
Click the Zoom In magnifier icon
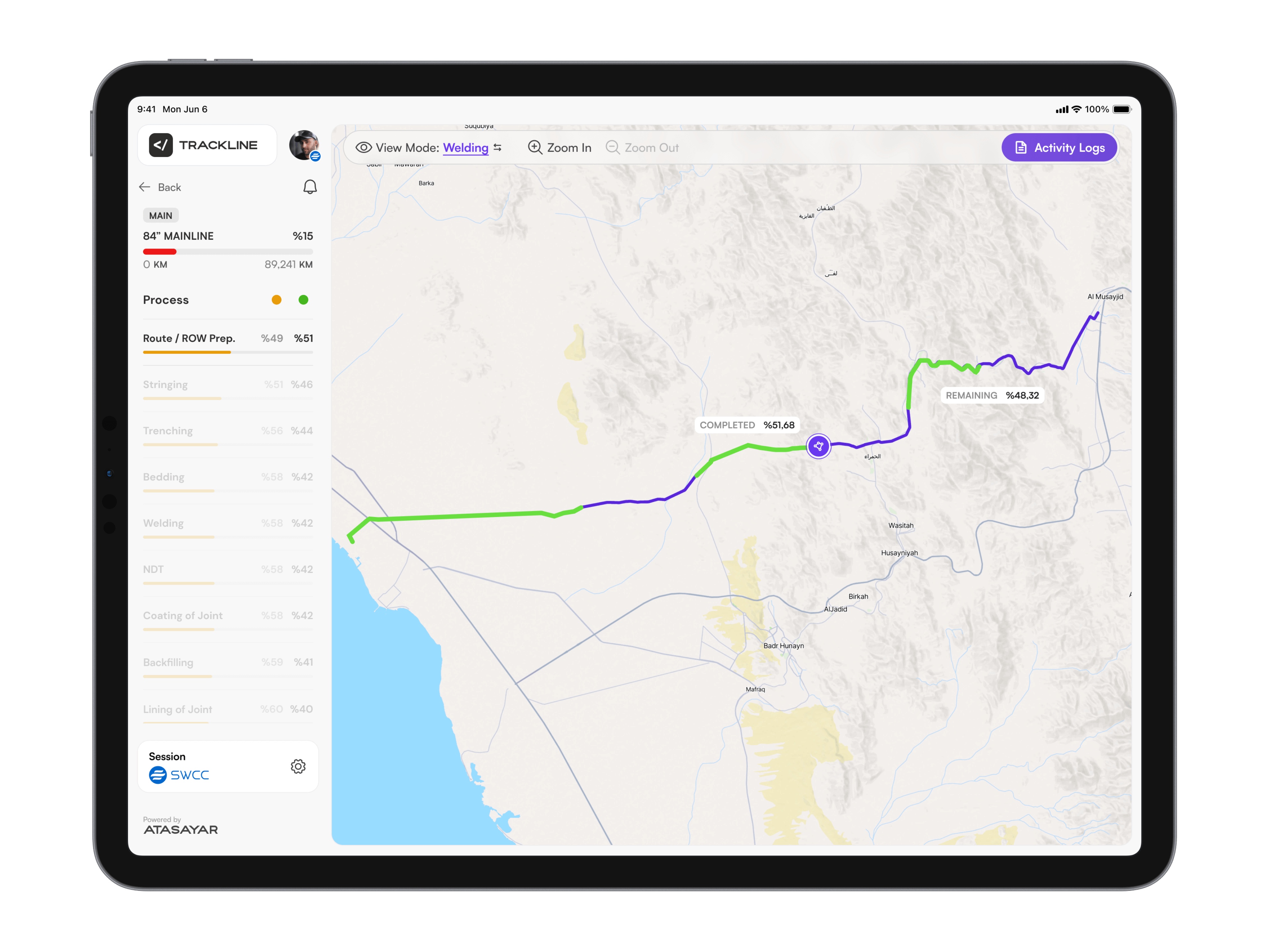click(x=535, y=147)
